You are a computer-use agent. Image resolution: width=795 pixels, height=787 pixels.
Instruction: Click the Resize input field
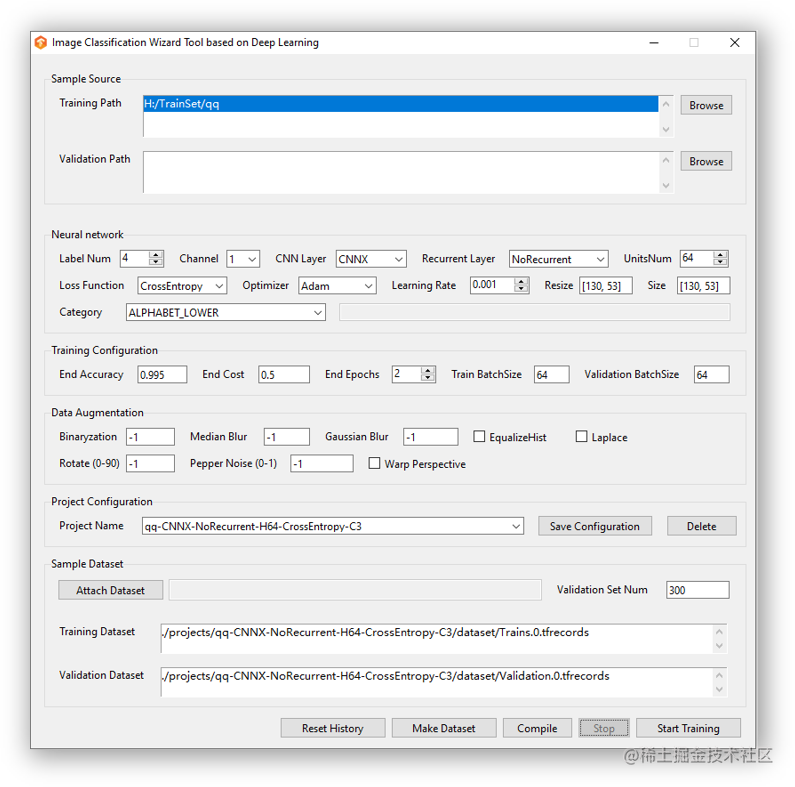(x=606, y=286)
